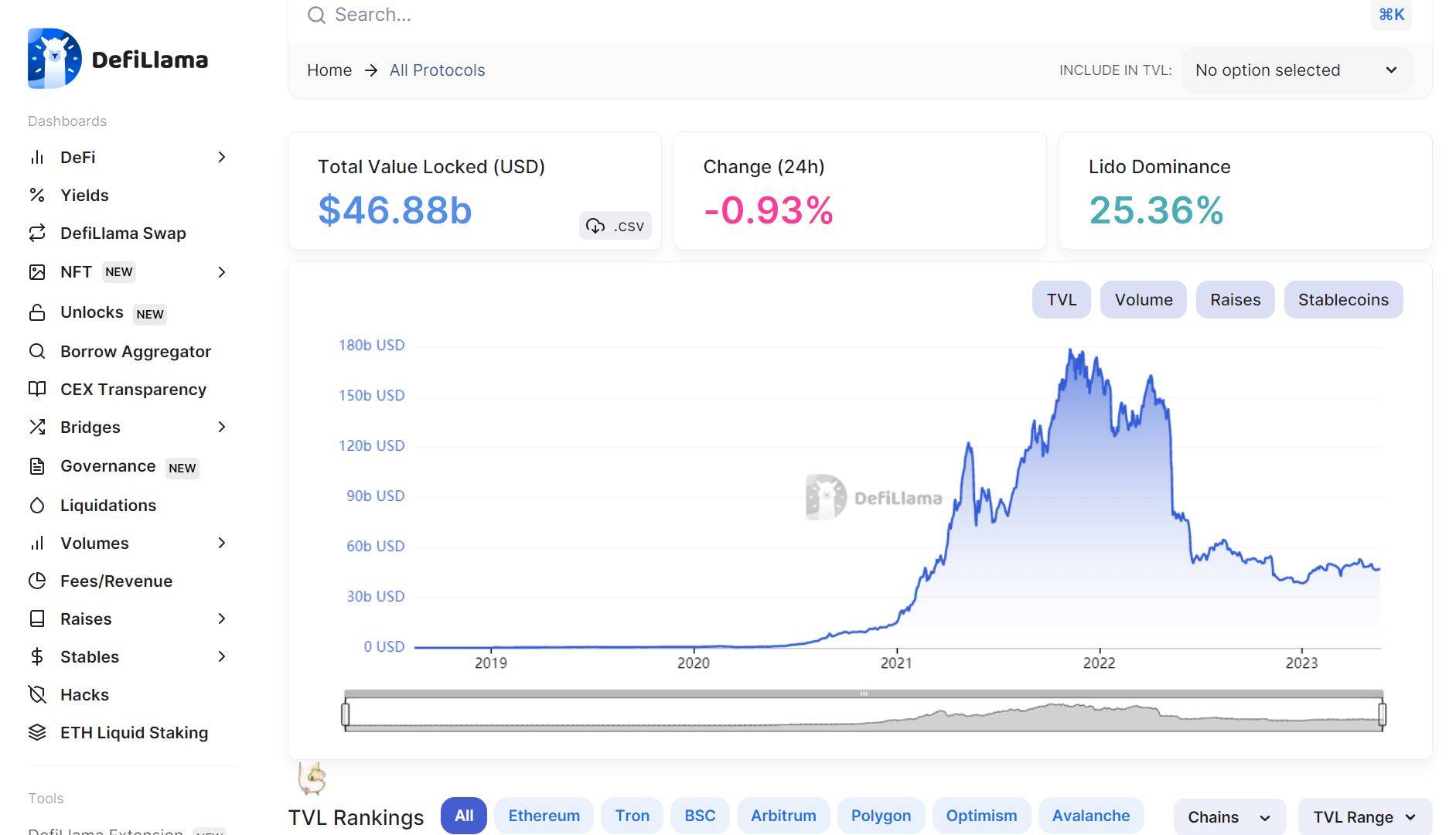Viewport: 1456px width, 835px height.
Task: Click the CEX Transparency book icon
Action: coord(37,390)
